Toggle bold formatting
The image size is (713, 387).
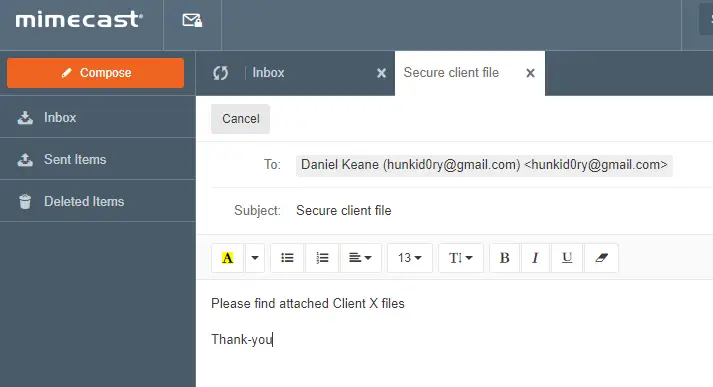[x=504, y=258]
